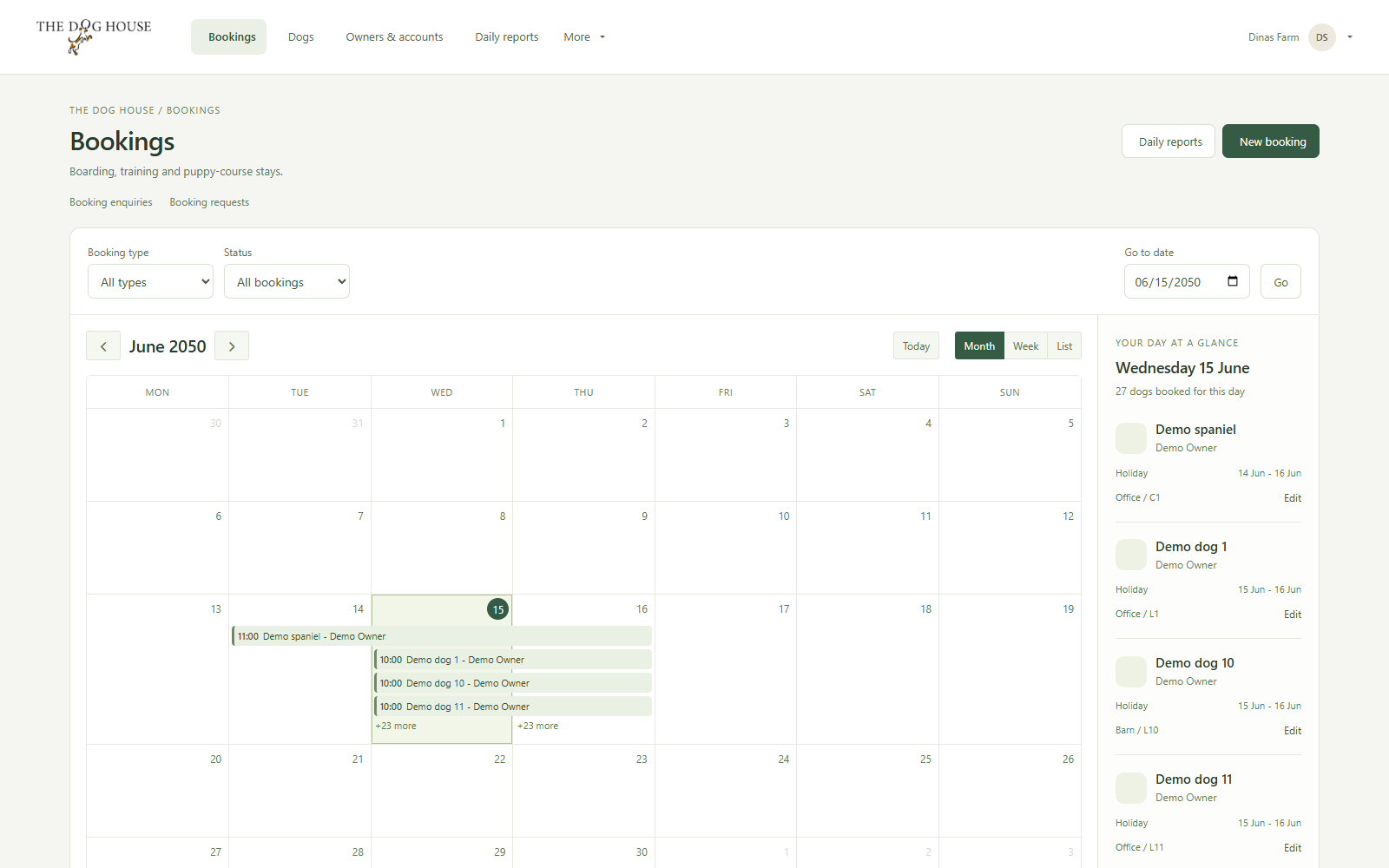
Task: Click Demo dog 1 name in sidebar
Action: pyautogui.click(x=1191, y=547)
